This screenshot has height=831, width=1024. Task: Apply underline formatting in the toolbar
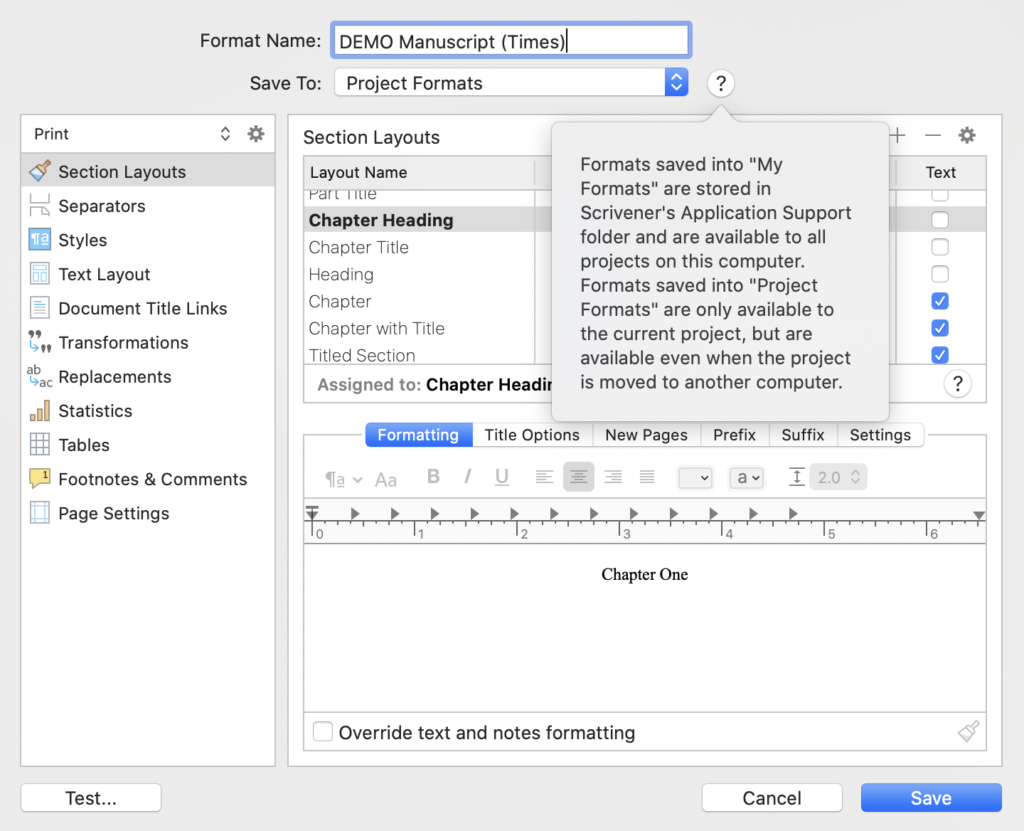pyautogui.click(x=501, y=477)
